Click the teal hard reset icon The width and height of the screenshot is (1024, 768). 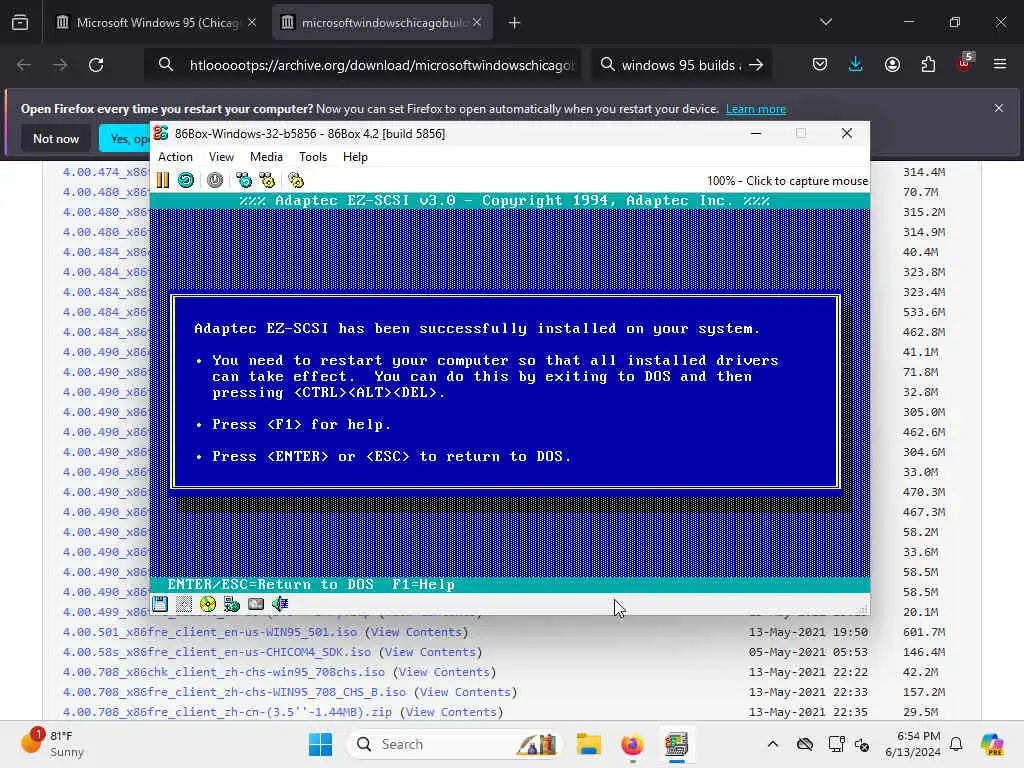(x=186, y=180)
